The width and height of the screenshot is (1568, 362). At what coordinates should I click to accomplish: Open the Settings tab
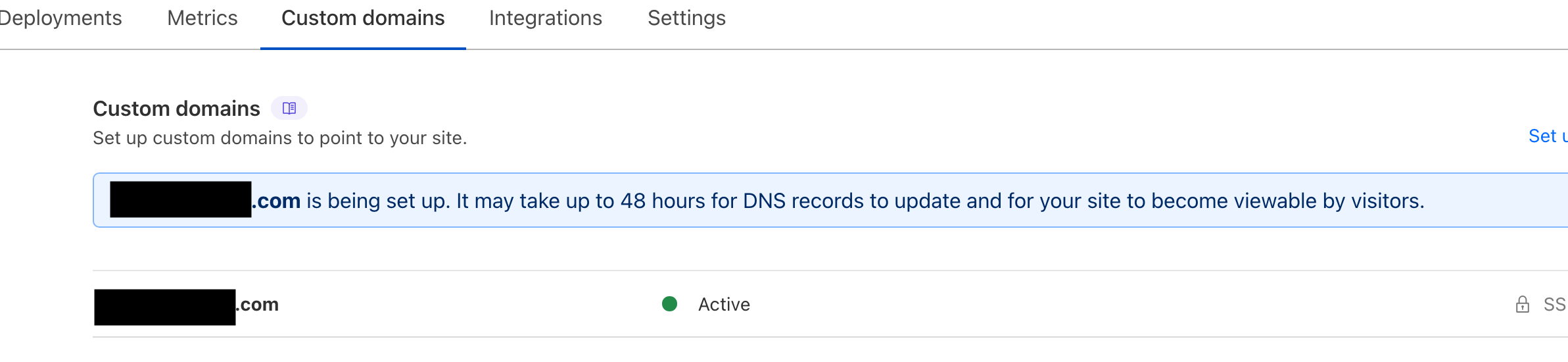coord(686,18)
